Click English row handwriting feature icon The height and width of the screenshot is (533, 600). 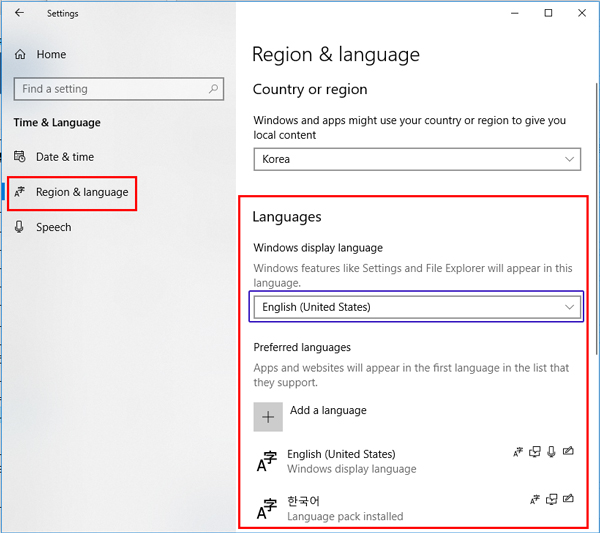point(568,452)
